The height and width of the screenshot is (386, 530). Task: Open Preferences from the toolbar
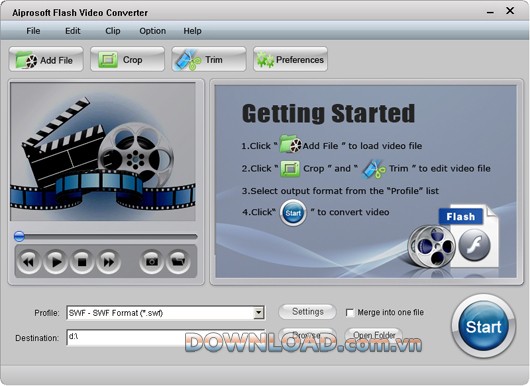(290, 59)
